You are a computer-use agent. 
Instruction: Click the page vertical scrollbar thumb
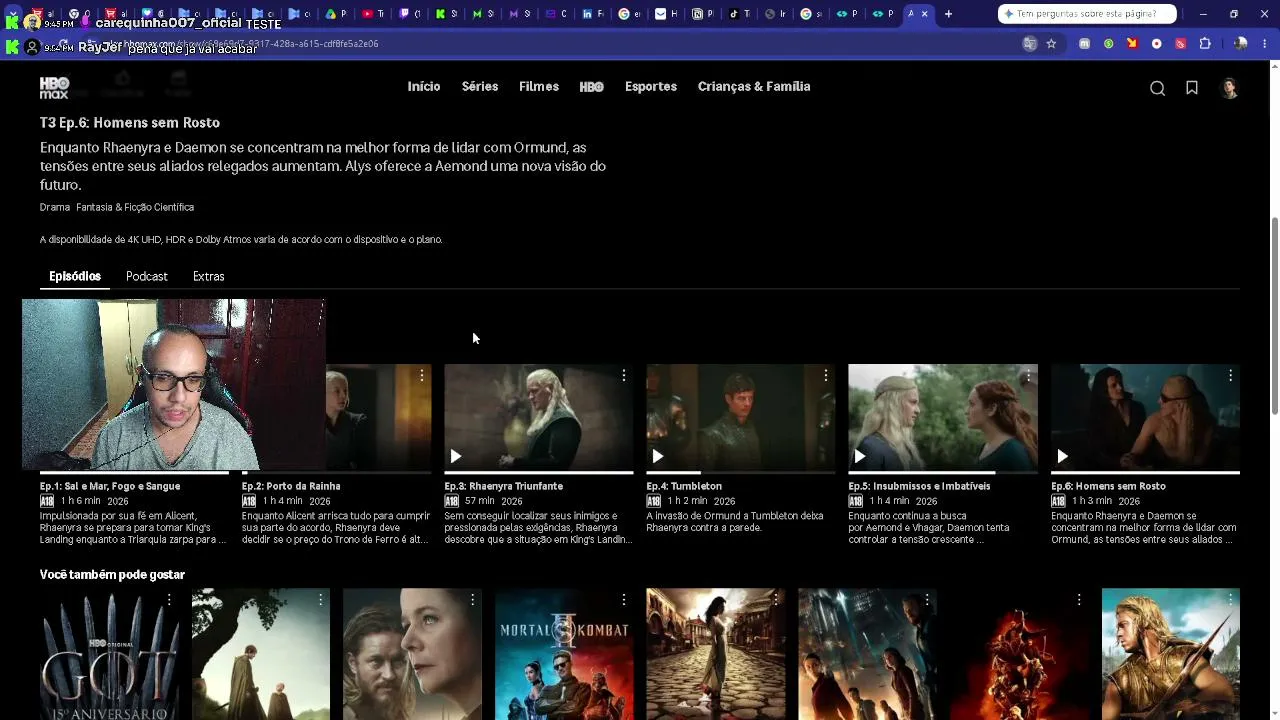click(x=1274, y=315)
